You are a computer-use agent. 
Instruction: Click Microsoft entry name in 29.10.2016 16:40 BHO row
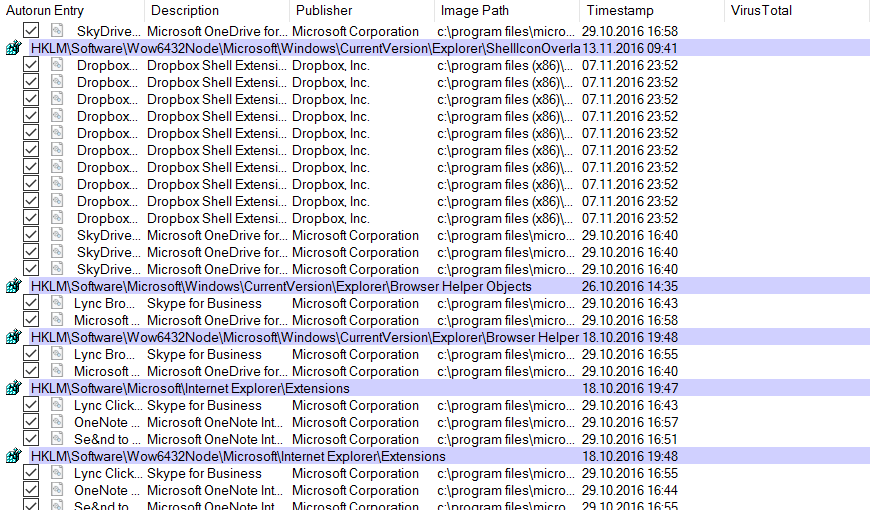pyautogui.click(x=107, y=371)
